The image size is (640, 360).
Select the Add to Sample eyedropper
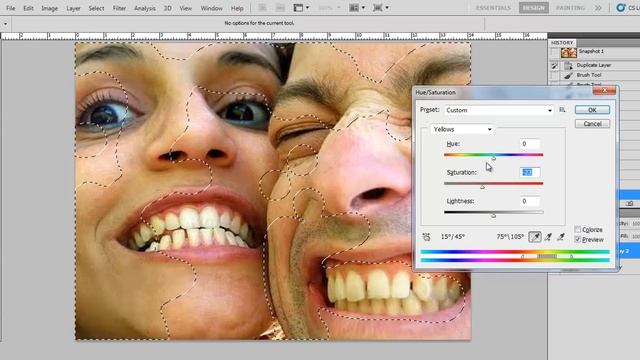(x=548, y=237)
